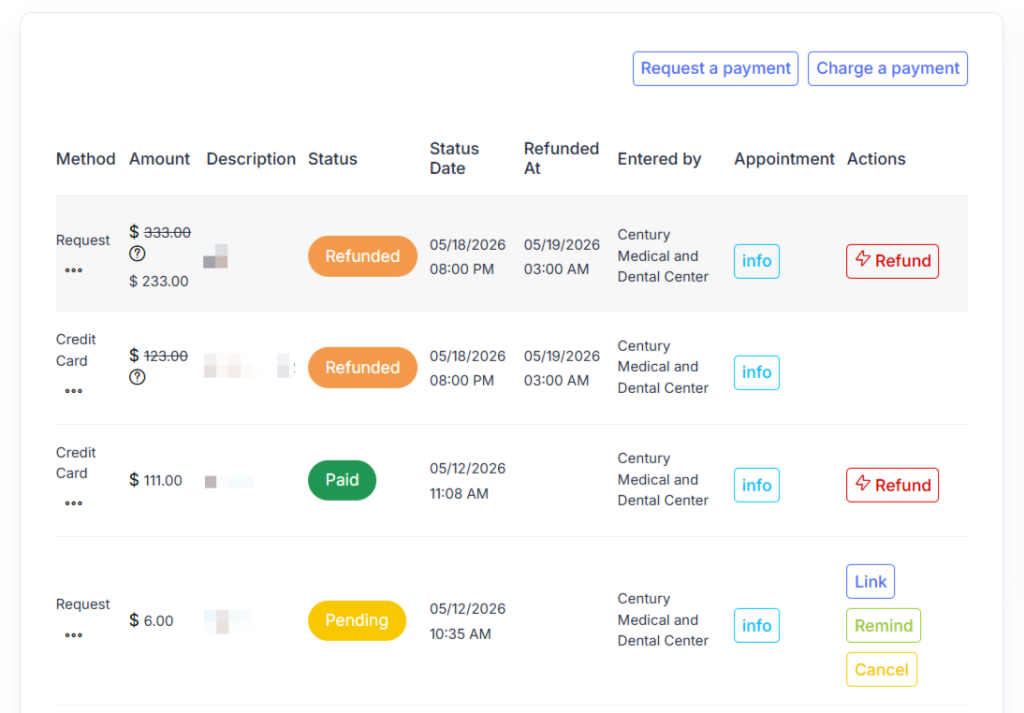
Task: Open appointment info for the $333.00 request row
Action: pos(756,261)
